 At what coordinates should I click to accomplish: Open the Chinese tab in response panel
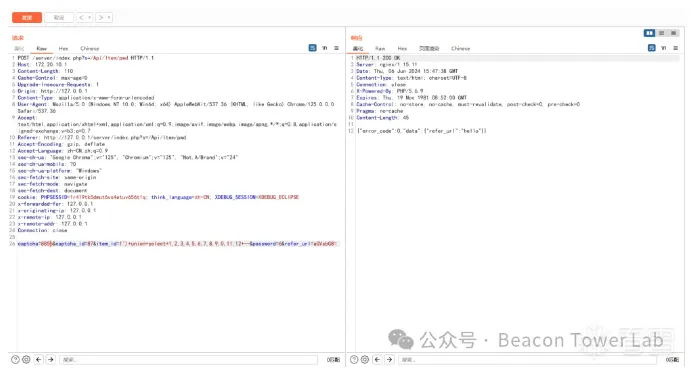pyautogui.click(x=461, y=48)
